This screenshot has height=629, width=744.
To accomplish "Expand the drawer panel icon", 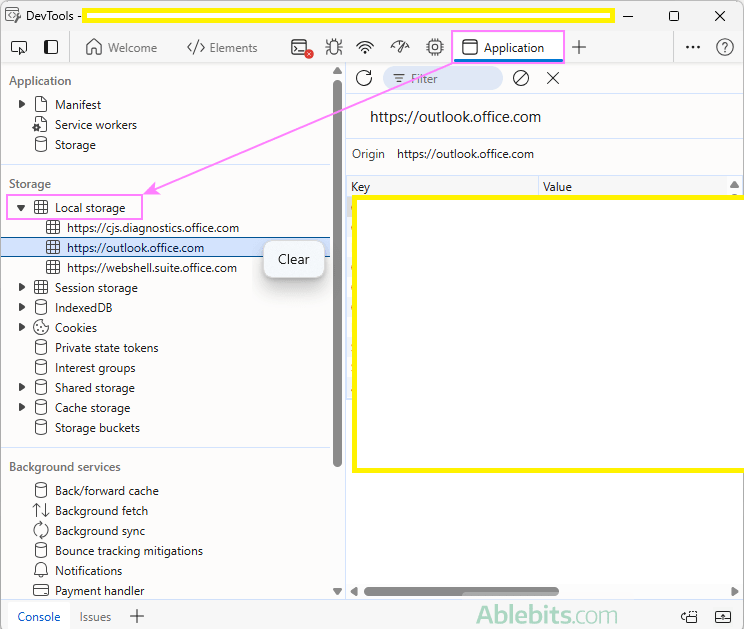I will click(723, 616).
